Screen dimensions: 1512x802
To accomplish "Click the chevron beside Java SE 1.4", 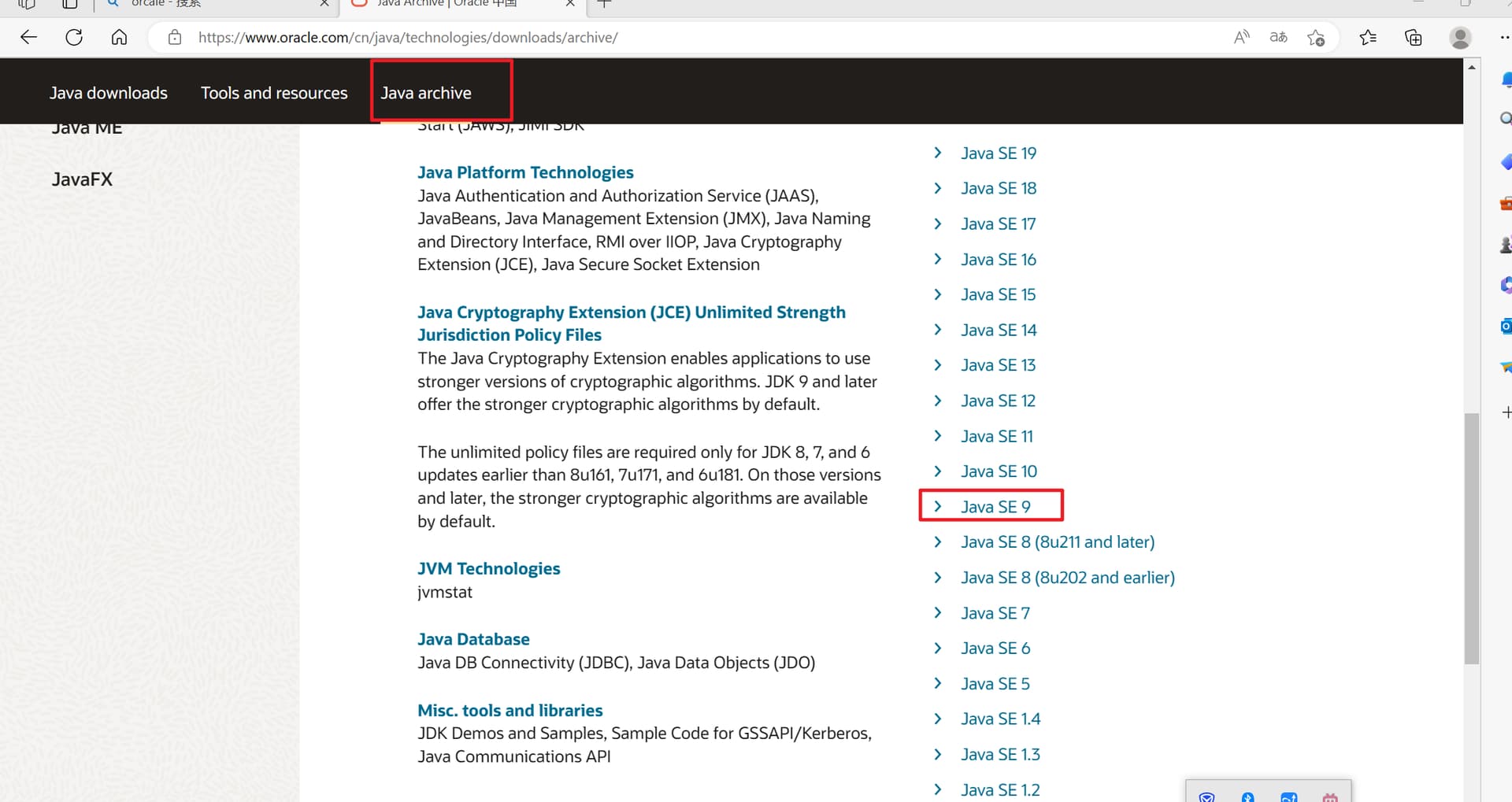I will pyautogui.click(x=937, y=719).
